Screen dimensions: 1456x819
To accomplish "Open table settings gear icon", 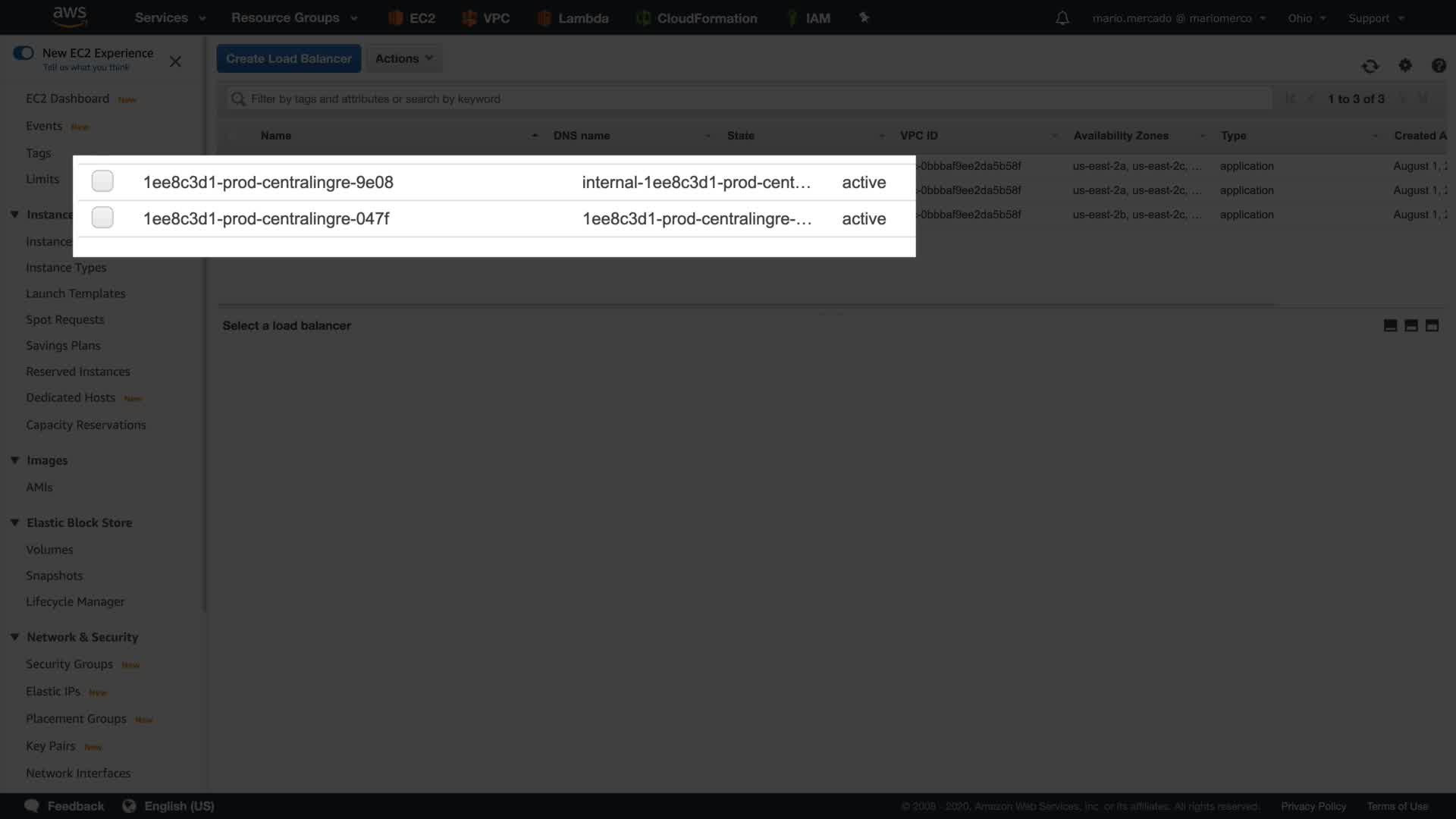I will click(x=1405, y=66).
